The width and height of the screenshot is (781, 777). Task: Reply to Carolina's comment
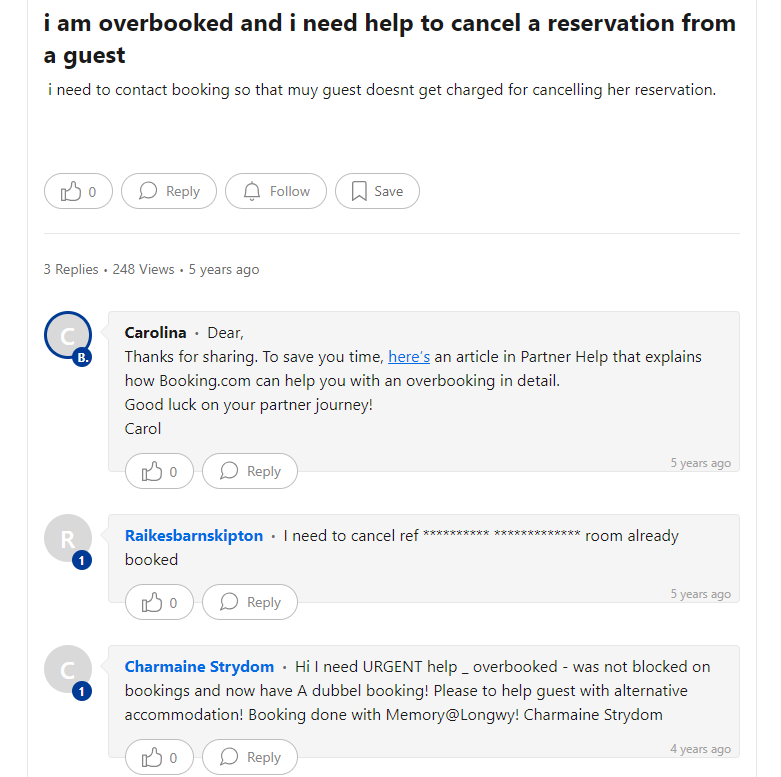coord(250,471)
